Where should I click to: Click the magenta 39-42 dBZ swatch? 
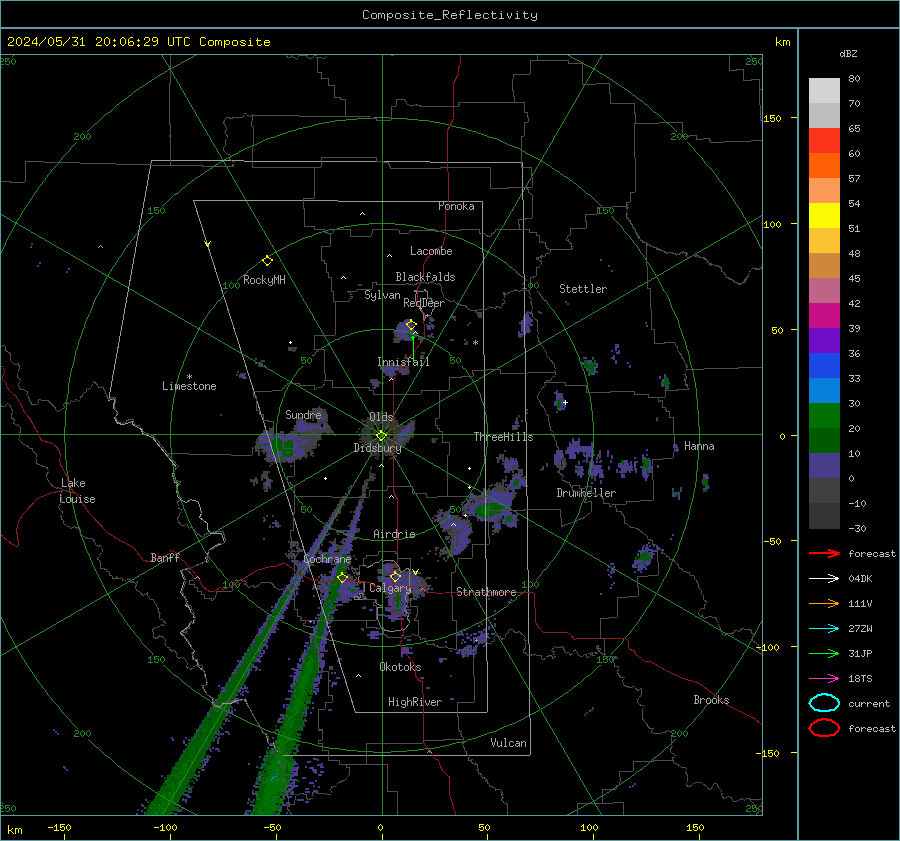[x=824, y=316]
